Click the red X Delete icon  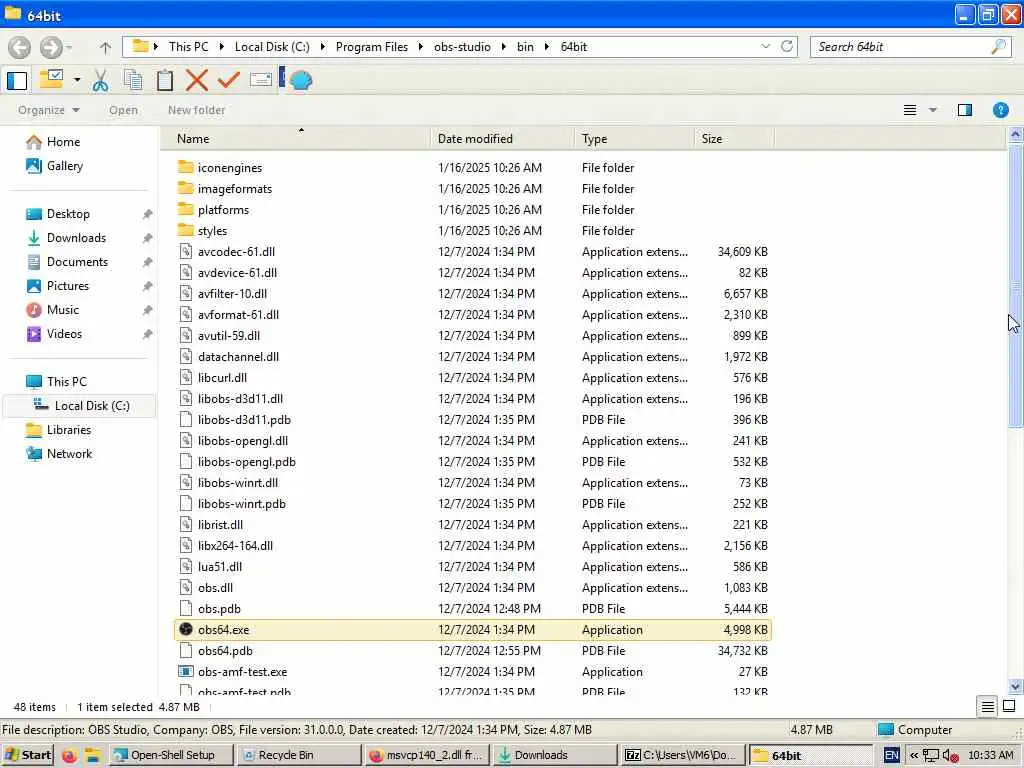coord(197,80)
